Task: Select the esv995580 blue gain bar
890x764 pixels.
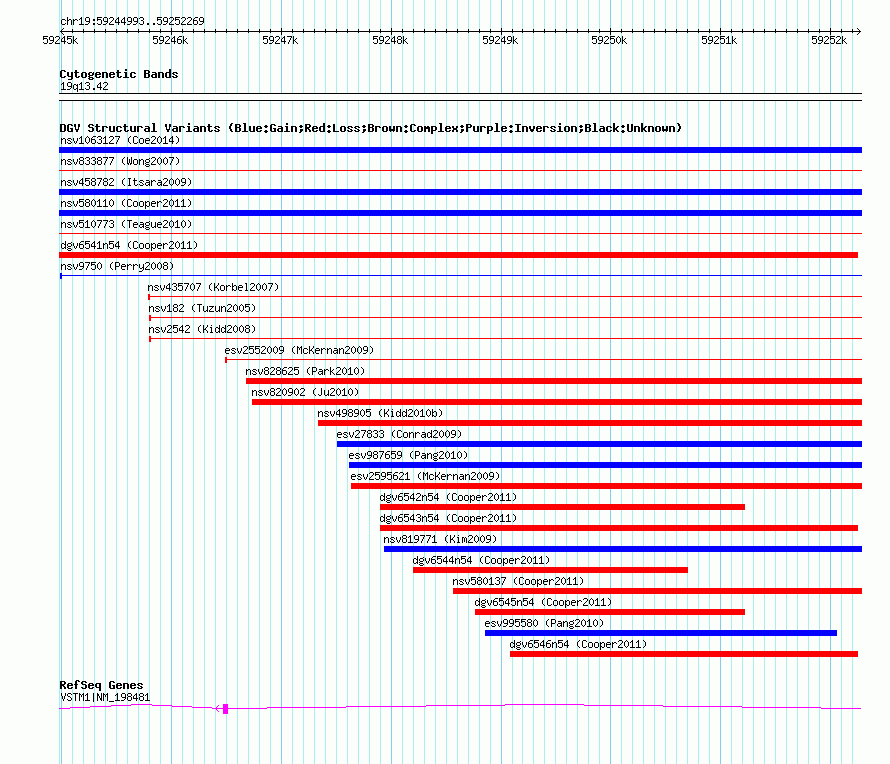Action: pyautogui.click(x=661, y=633)
